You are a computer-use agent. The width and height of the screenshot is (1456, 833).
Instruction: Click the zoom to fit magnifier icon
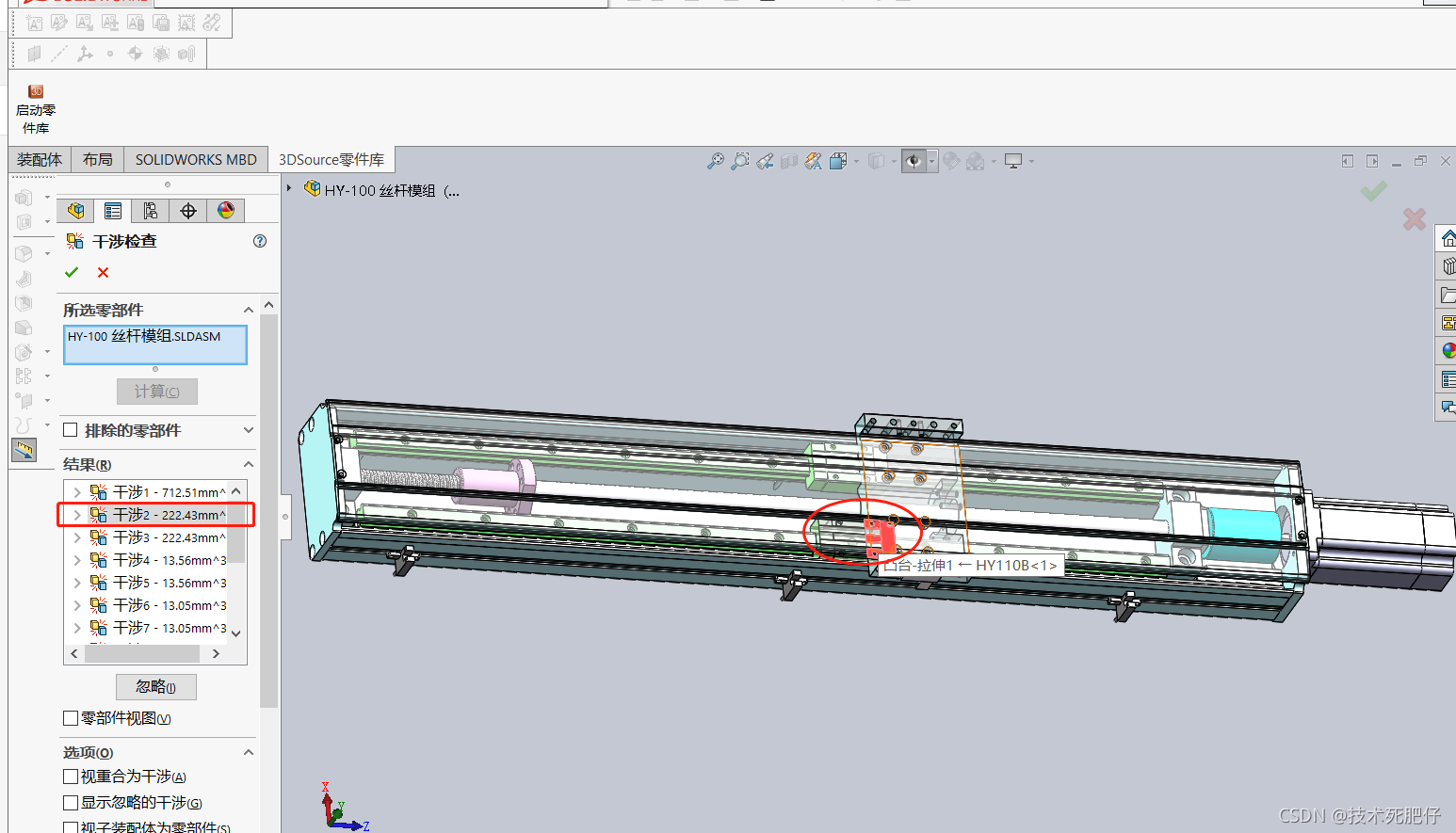716,161
